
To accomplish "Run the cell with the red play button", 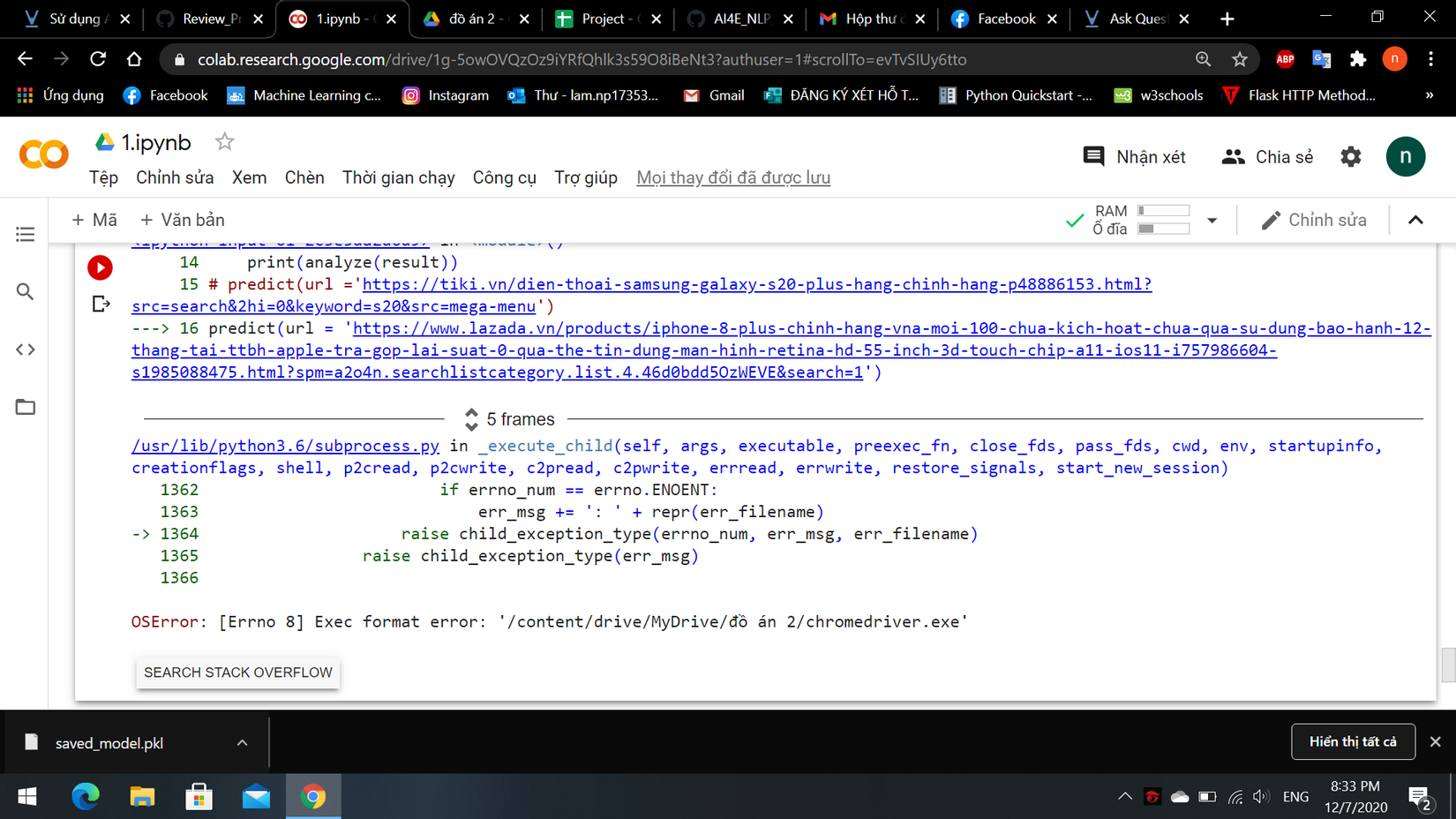I will pos(100,267).
